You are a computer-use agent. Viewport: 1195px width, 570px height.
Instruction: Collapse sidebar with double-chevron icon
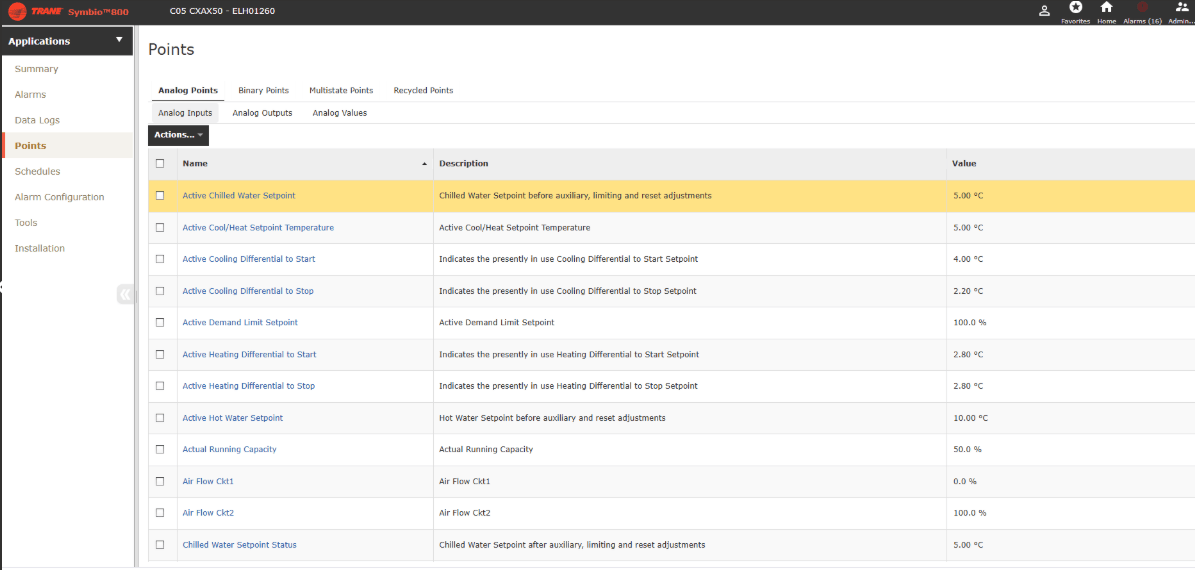pyautogui.click(x=125, y=294)
